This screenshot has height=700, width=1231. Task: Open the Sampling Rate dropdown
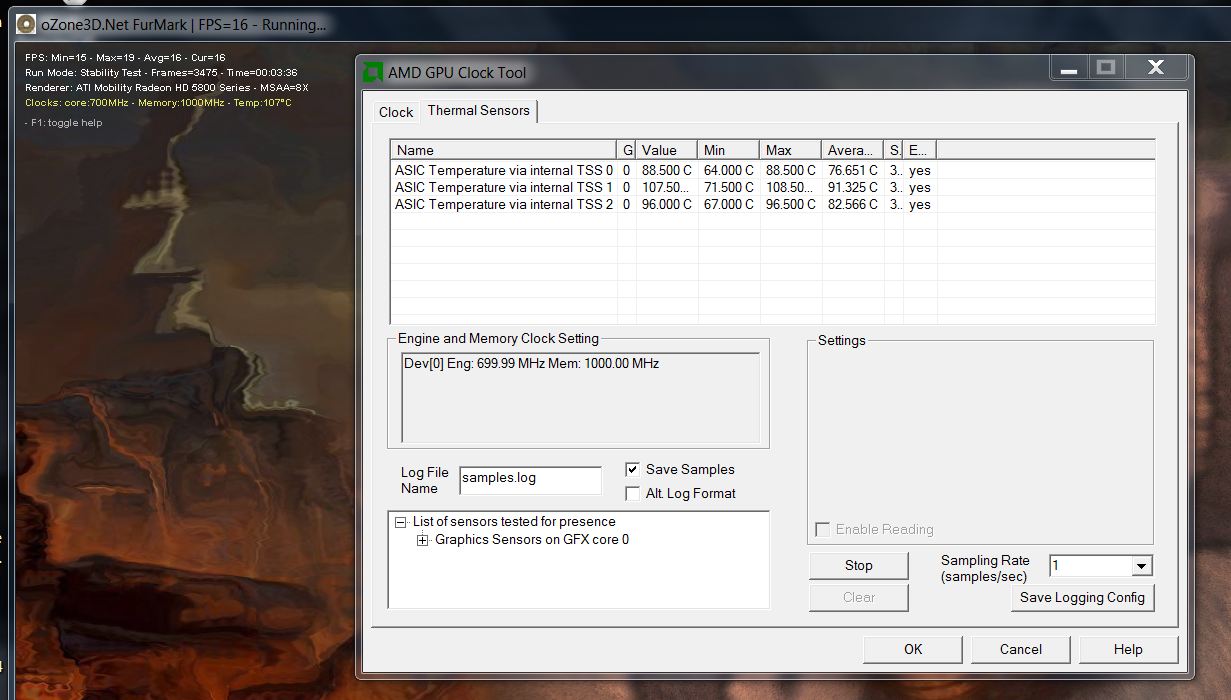tap(1141, 566)
